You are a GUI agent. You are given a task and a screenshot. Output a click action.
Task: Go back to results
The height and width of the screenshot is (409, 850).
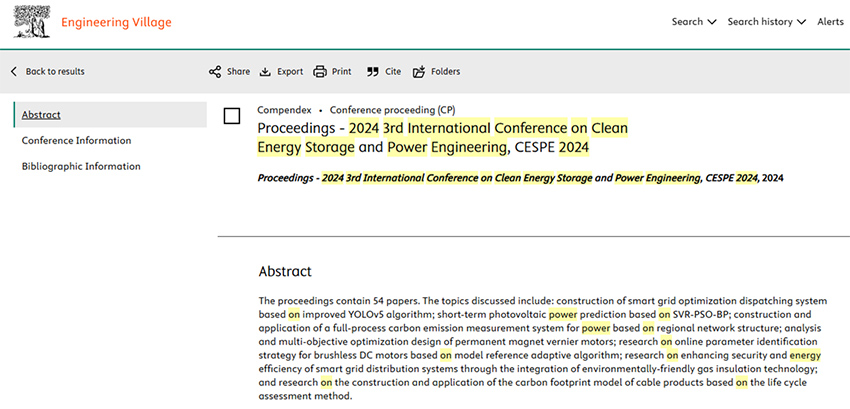point(47,72)
